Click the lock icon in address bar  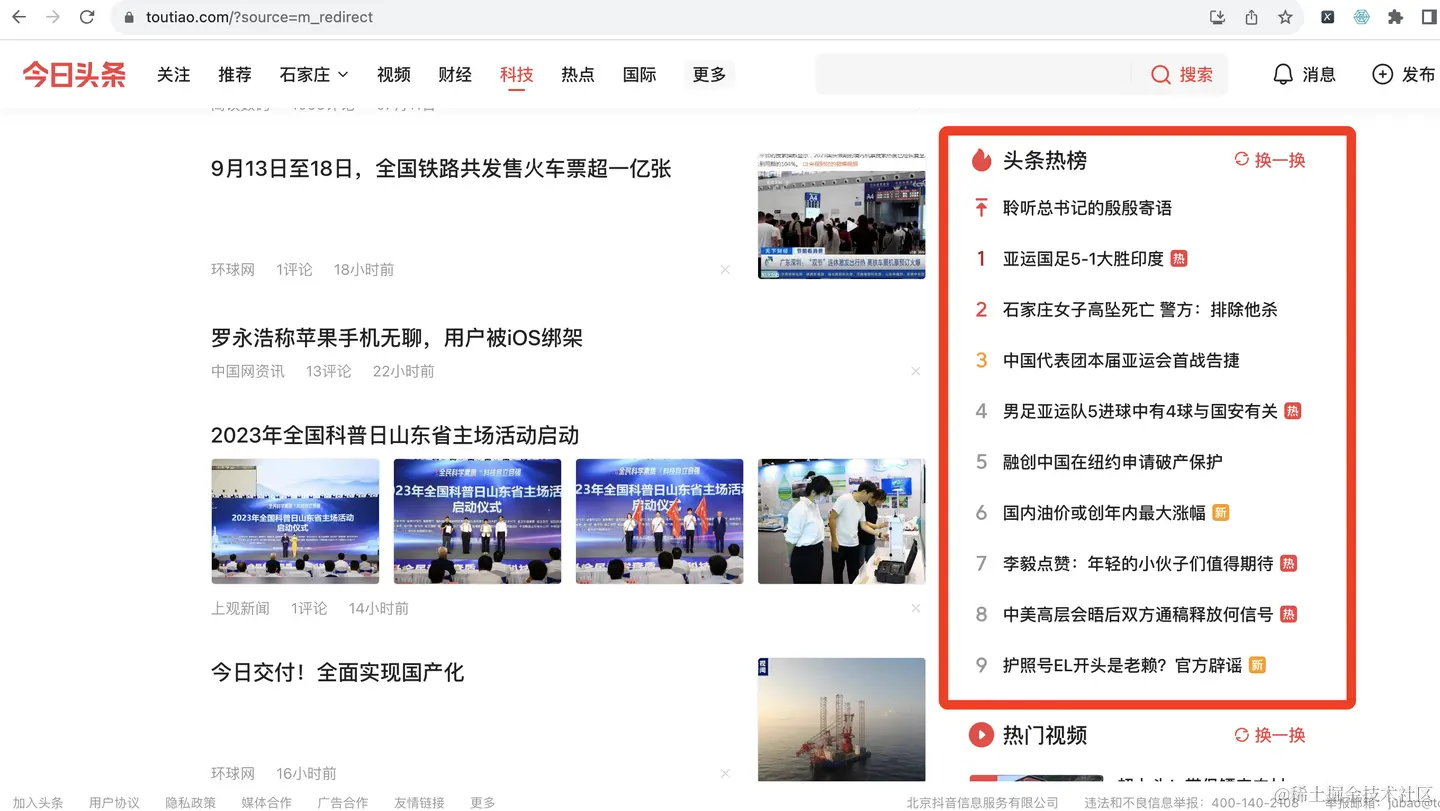(128, 17)
